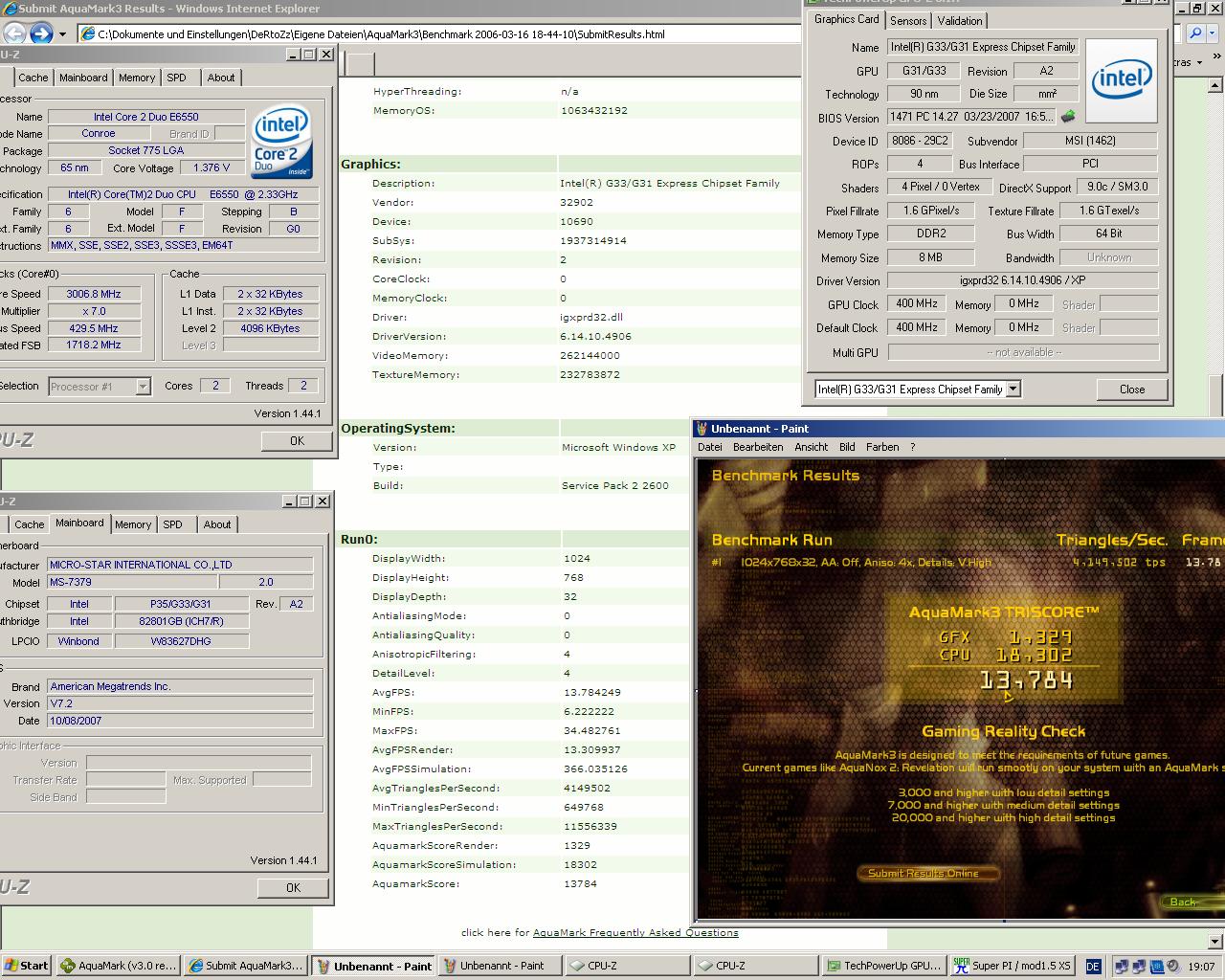Image resolution: width=1225 pixels, height=980 pixels.
Task: Open the Memory tab in lower CPU-Z window
Action: (133, 524)
